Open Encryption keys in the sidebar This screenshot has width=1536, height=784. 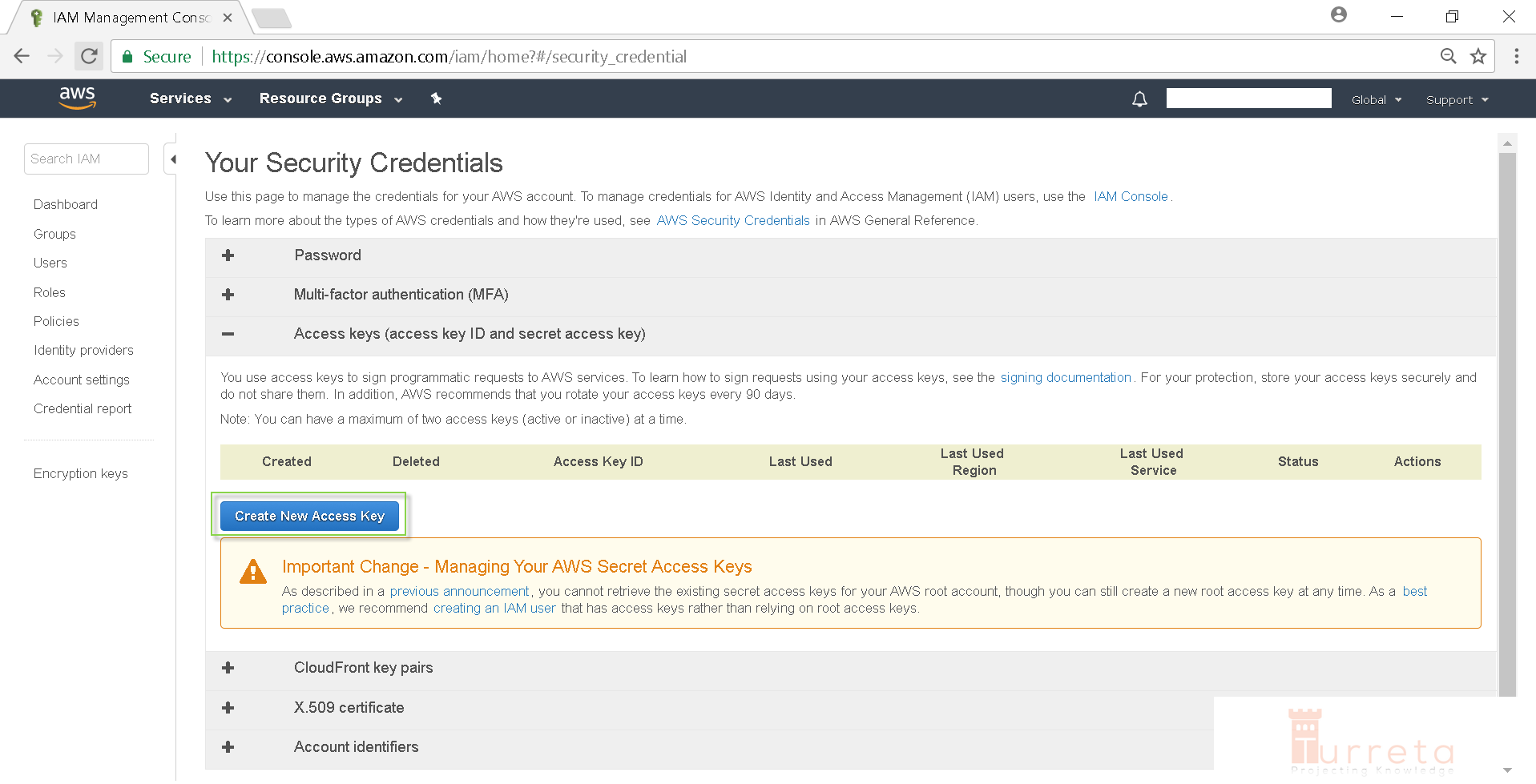pos(81,473)
